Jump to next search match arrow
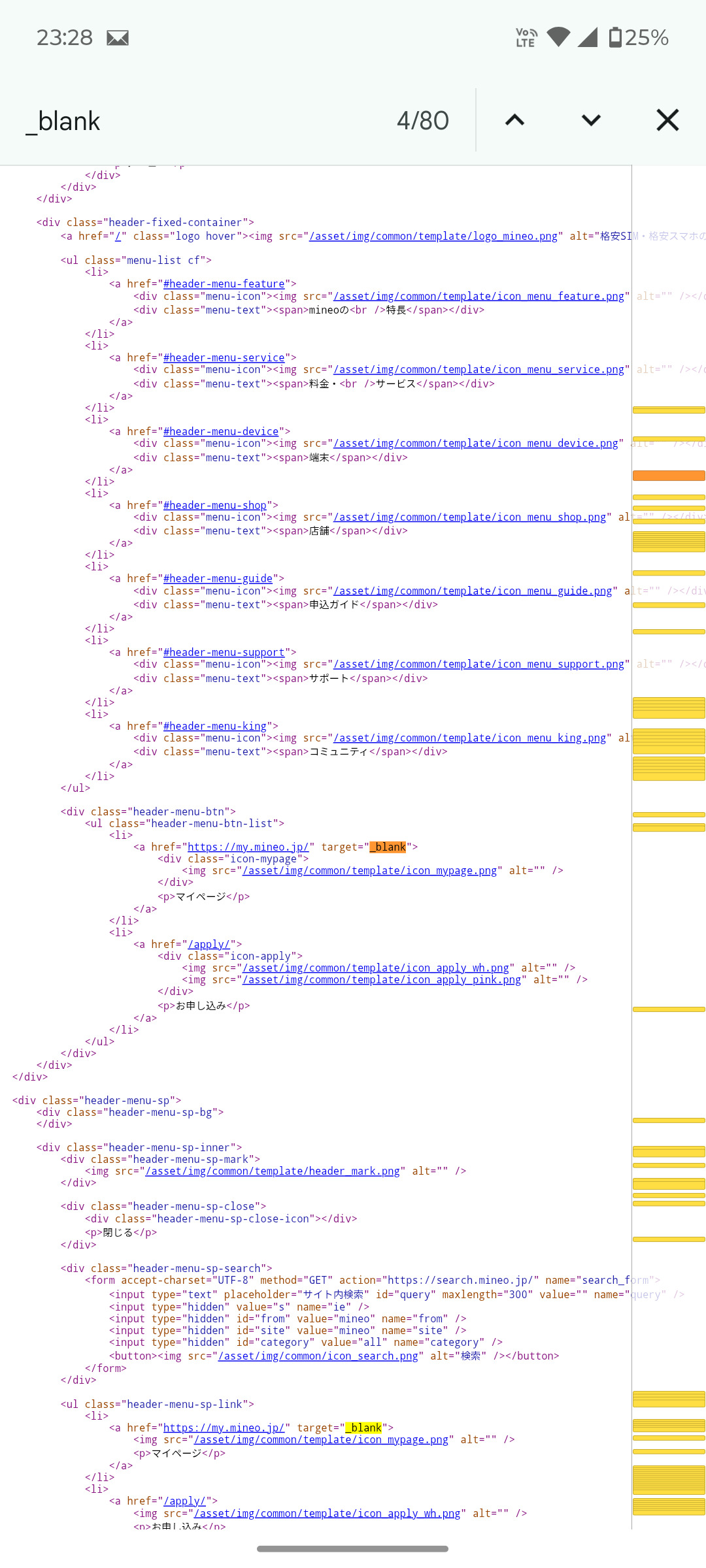Viewport: 706px width, 1568px height. 591,120
